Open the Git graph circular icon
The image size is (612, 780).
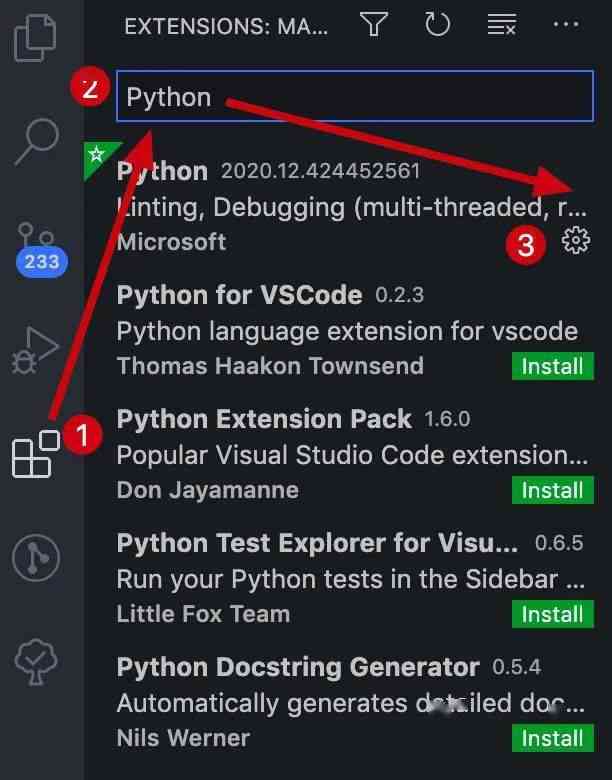point(36,558)
